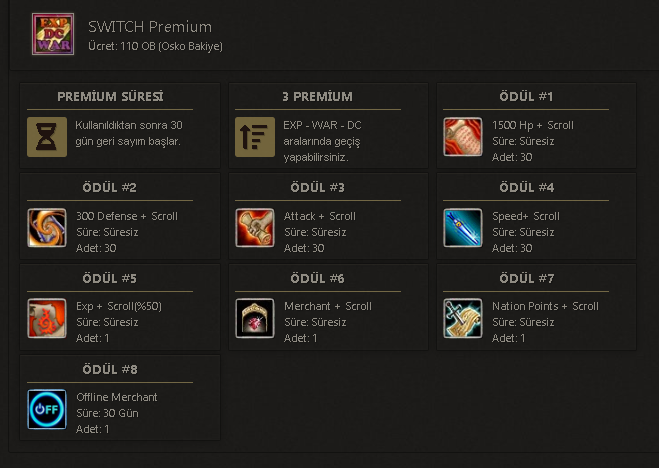This screenshot has height=468, width=659.
Task: Select the 300 Defense + Scroll icon
Action: coord(47,228)
